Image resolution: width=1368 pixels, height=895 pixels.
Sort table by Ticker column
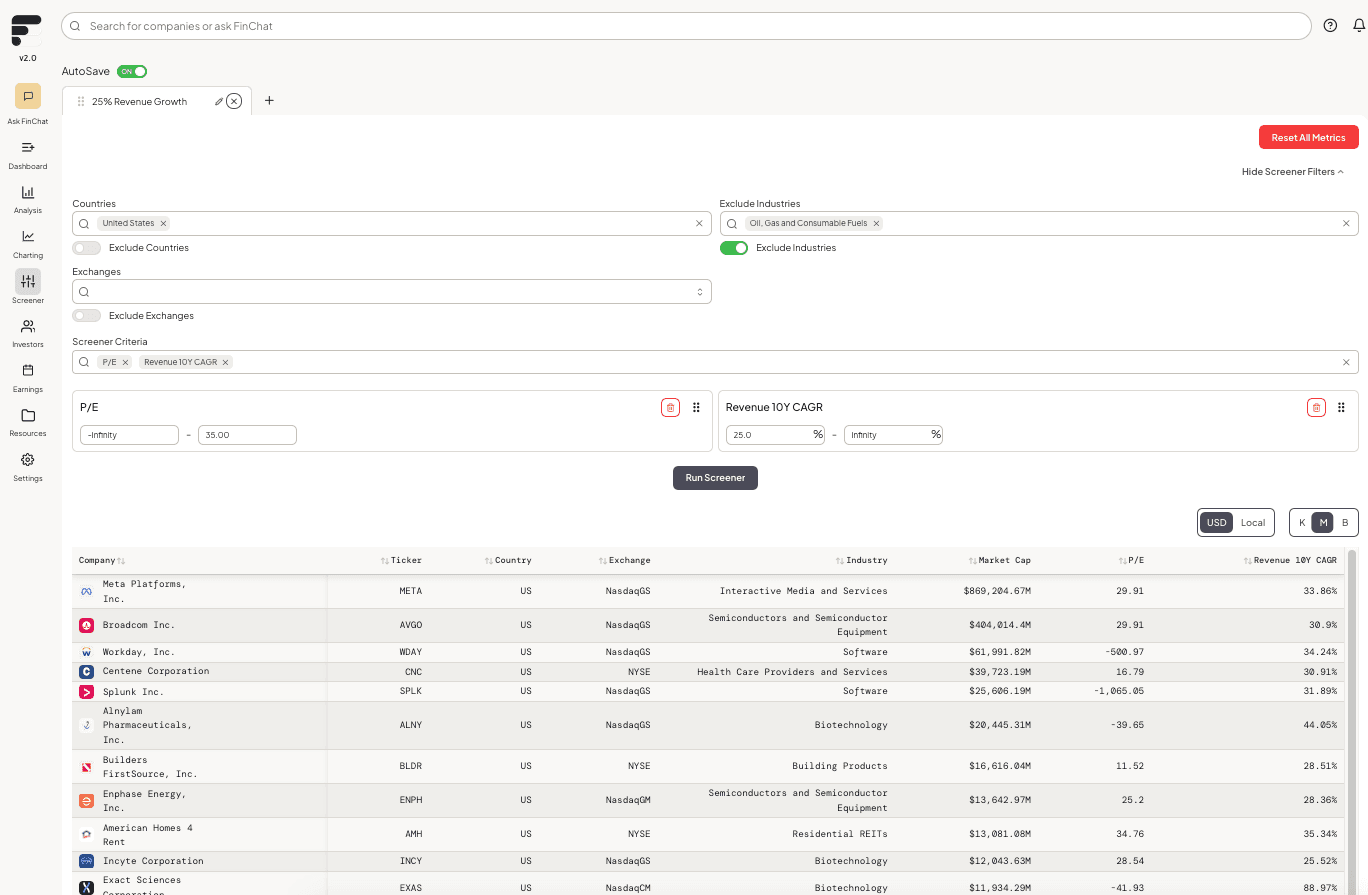(x=401, y=560)
